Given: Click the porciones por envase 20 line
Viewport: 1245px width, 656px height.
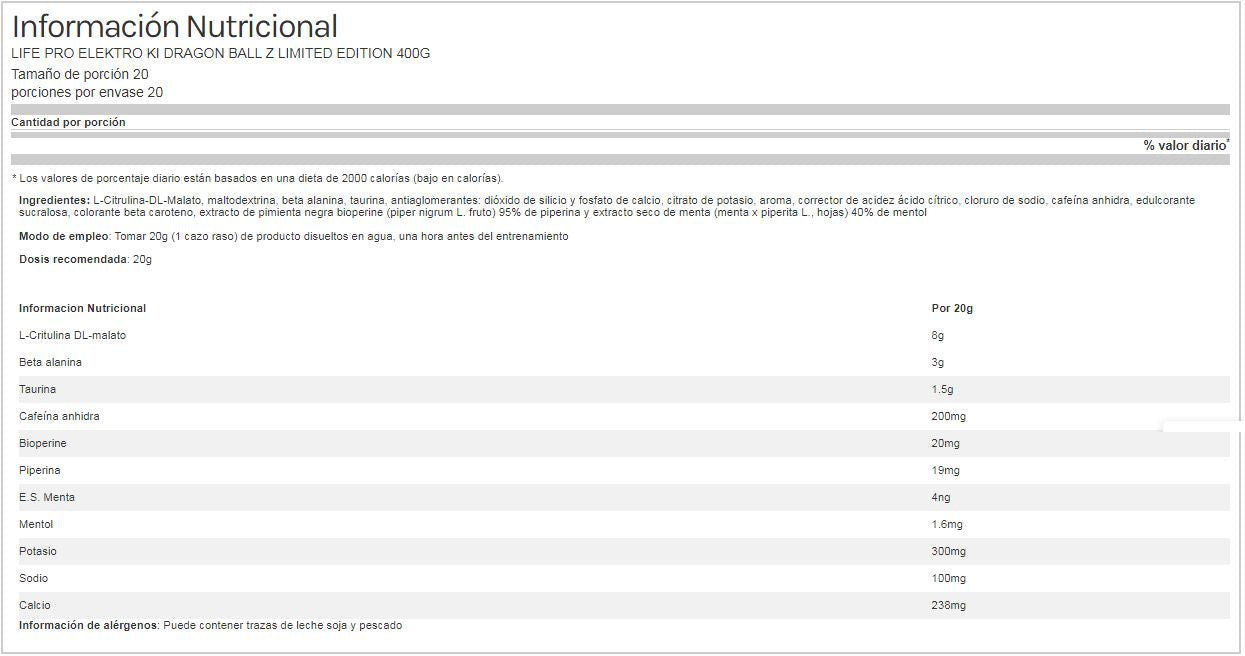Looking at the screenshot, I should point(87,92).
